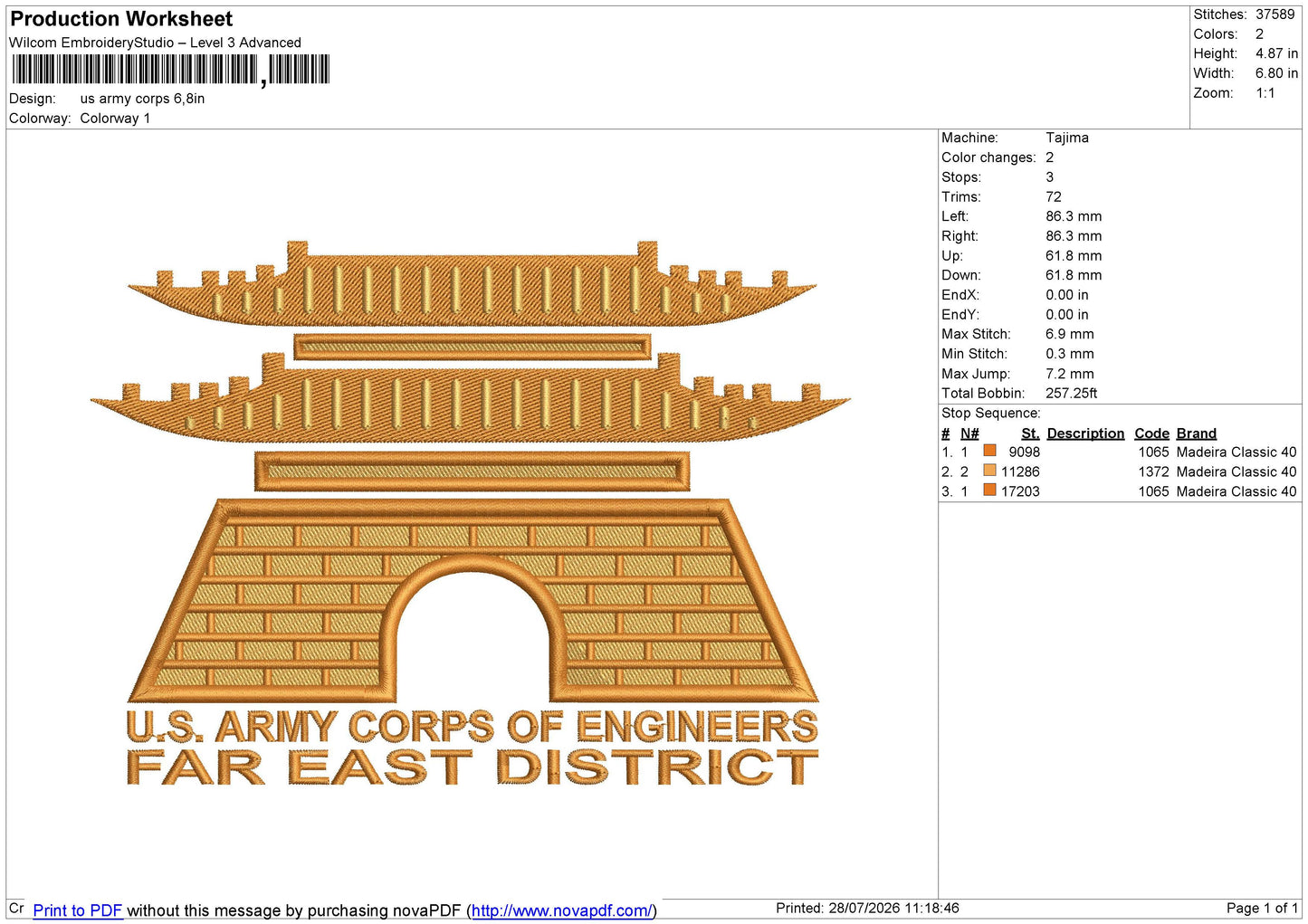The width and height of the screenshot is (1308, 924).
Task: Click the 'Page 1 of 1' footer text
Action: click(x=1262, y=908)
